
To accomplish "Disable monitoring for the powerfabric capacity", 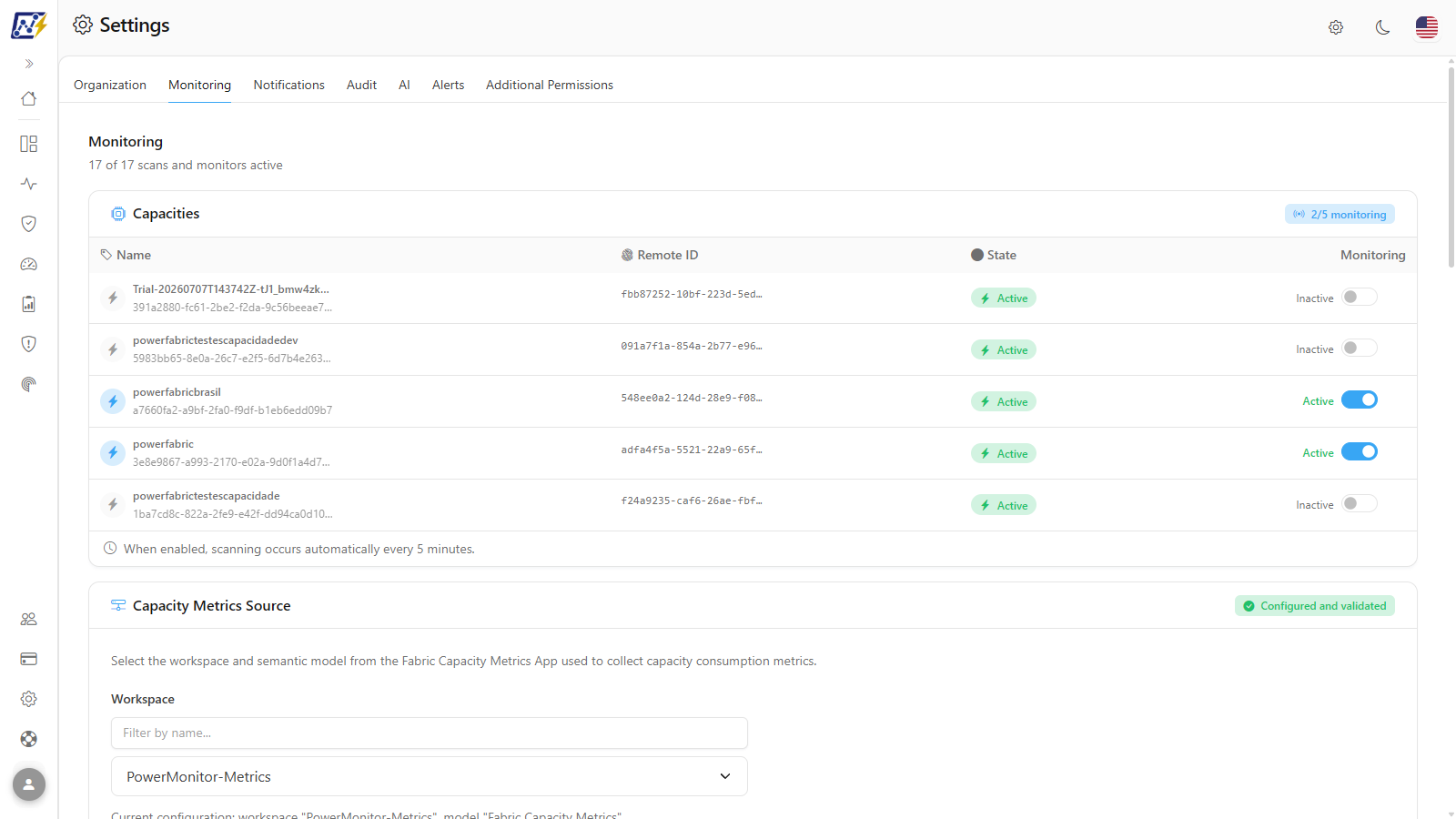I will (x=1360, y=451).
